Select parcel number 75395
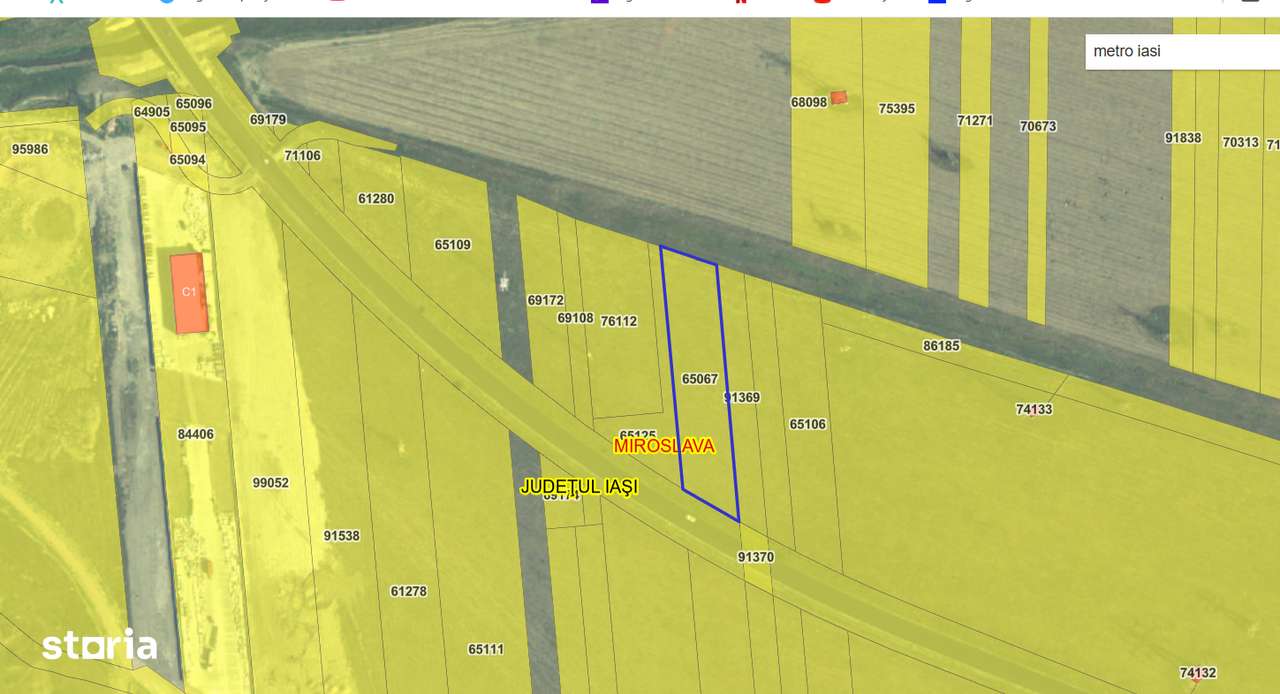Viewport: 1280px width, 694px height. tap(897, 108)
